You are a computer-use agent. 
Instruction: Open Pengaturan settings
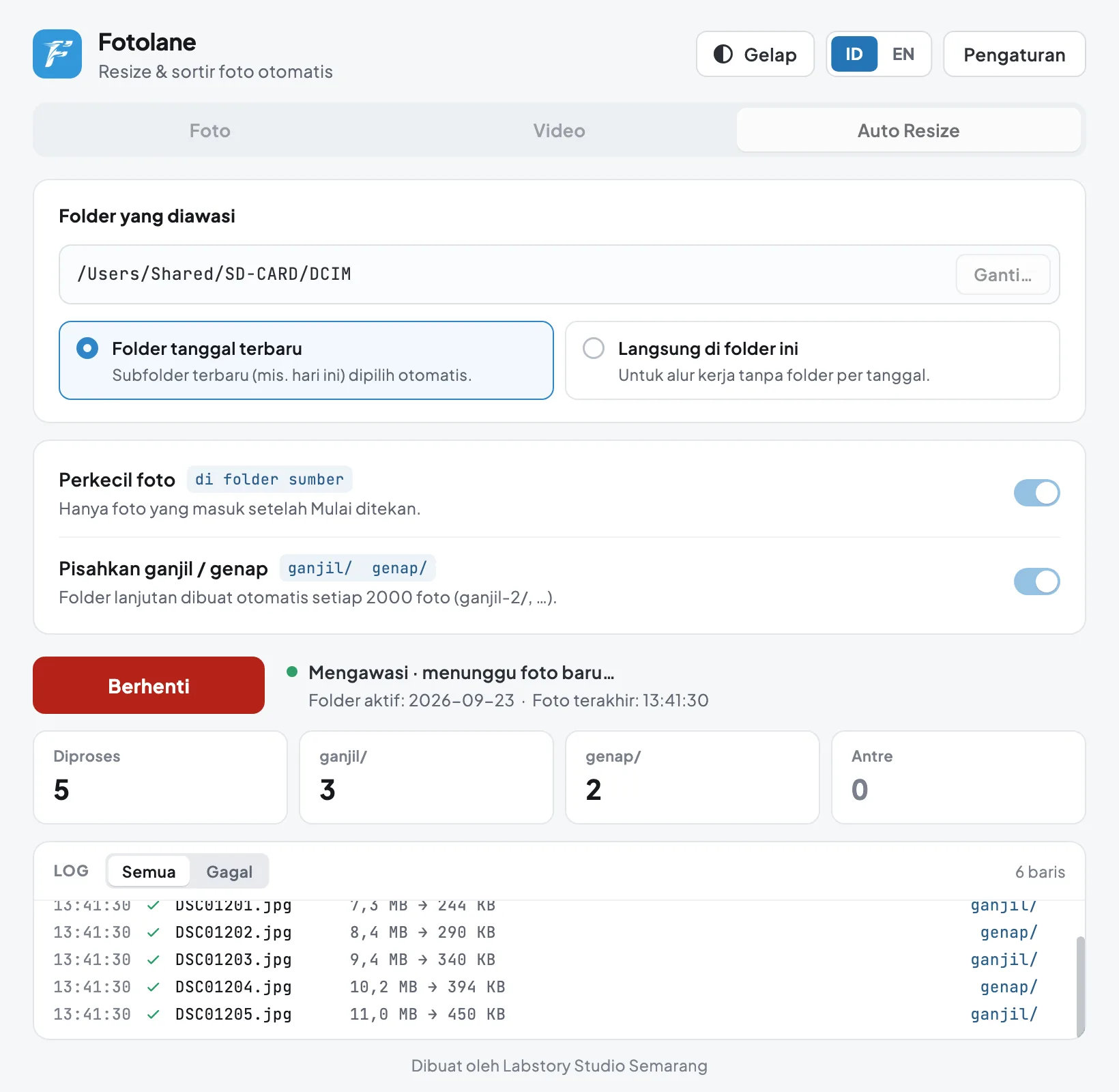click(x=1014, y=54)
